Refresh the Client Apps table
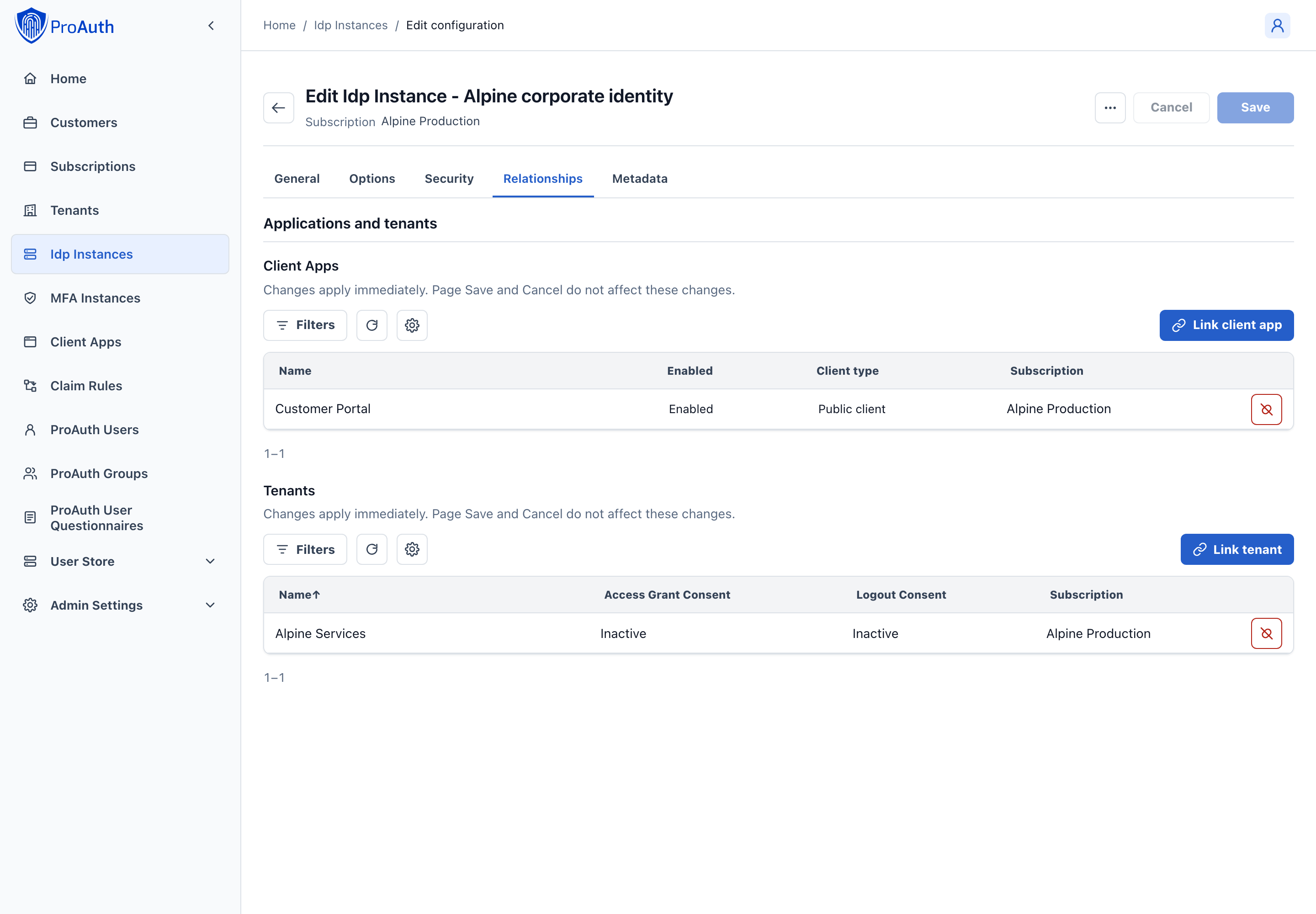Screen dimensions: 1316x914 [371, 325]
